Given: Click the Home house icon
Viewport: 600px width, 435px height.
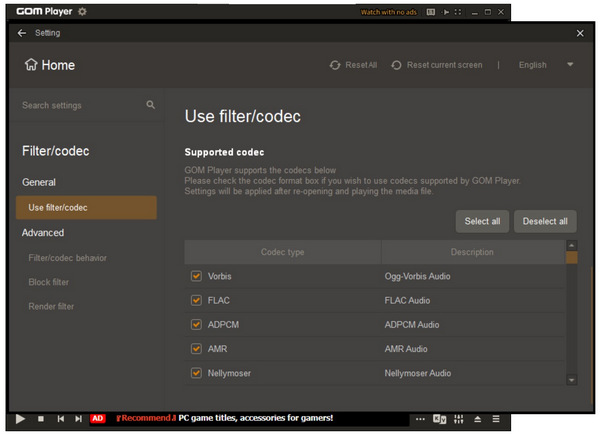Looking at the screenshot, I should coord(31,65).
